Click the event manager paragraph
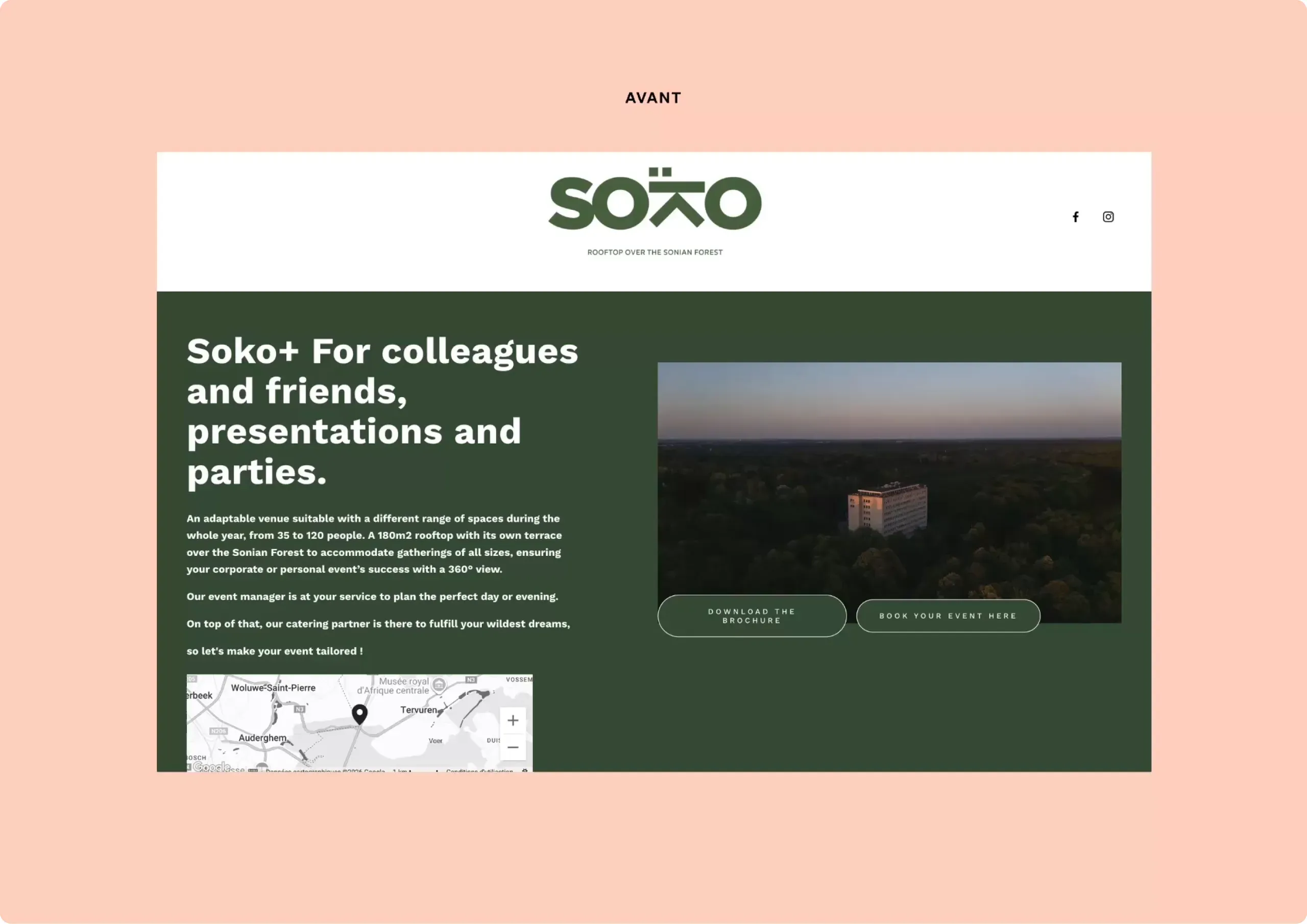1307x924 pixels. pos(372,597)
